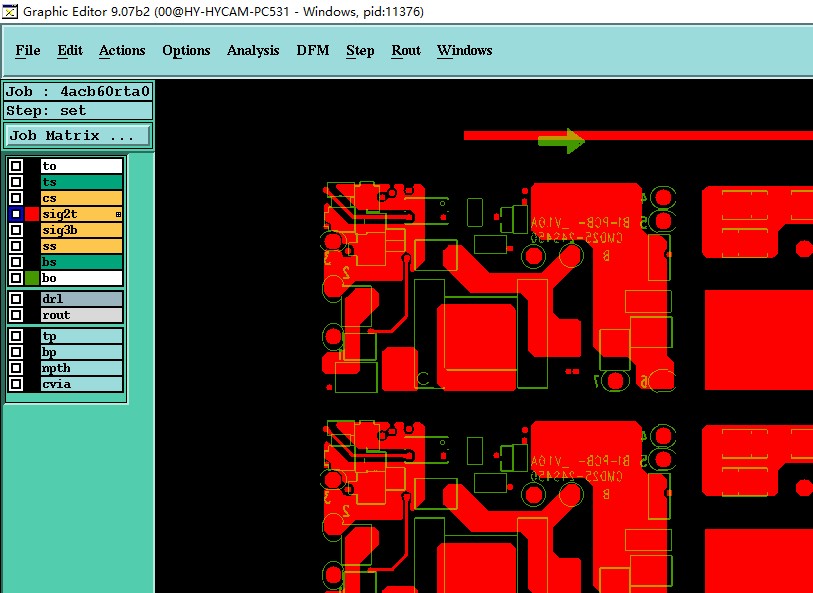Open the Step menu

click(360, 50)
